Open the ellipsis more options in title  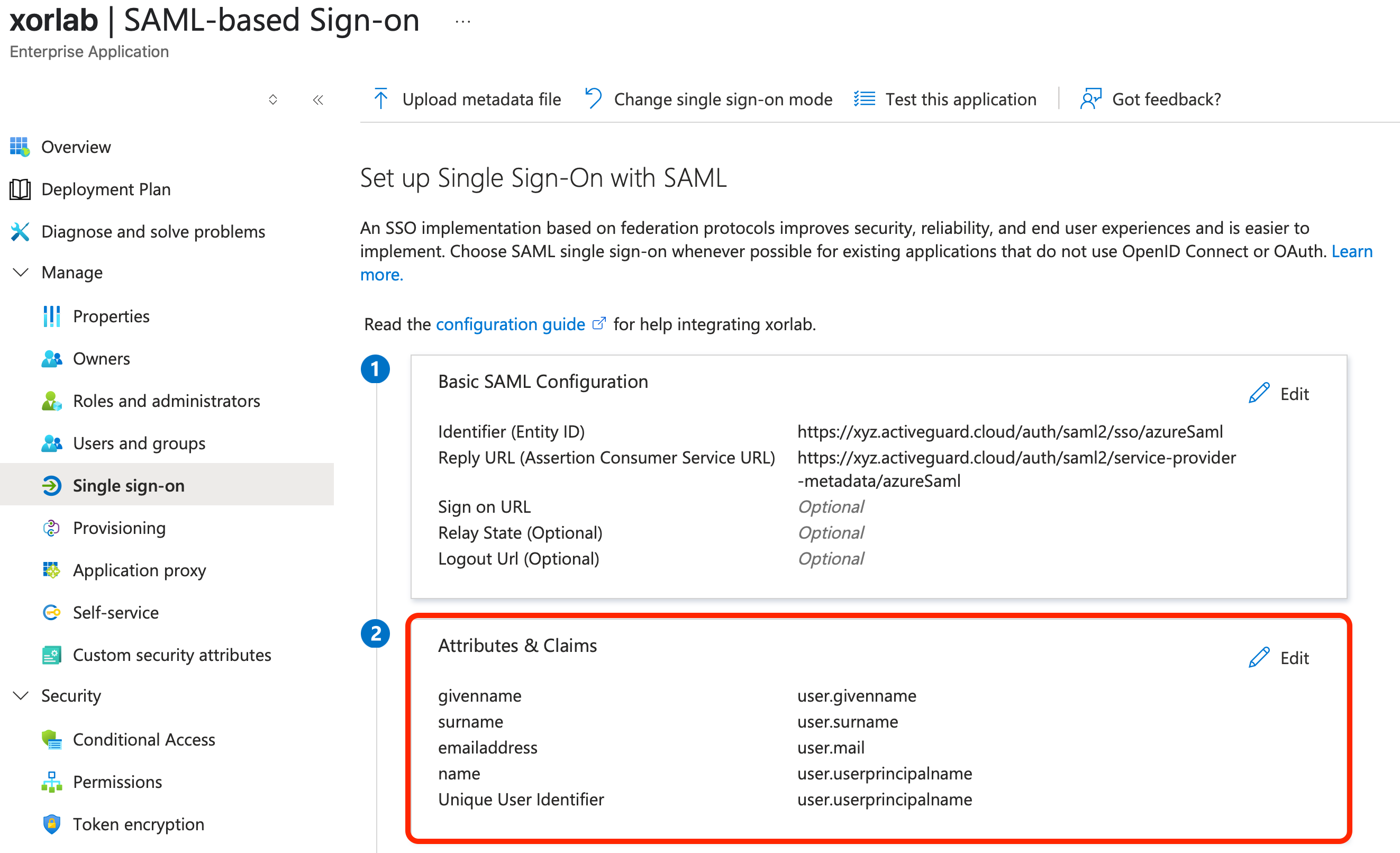point(463,22)
